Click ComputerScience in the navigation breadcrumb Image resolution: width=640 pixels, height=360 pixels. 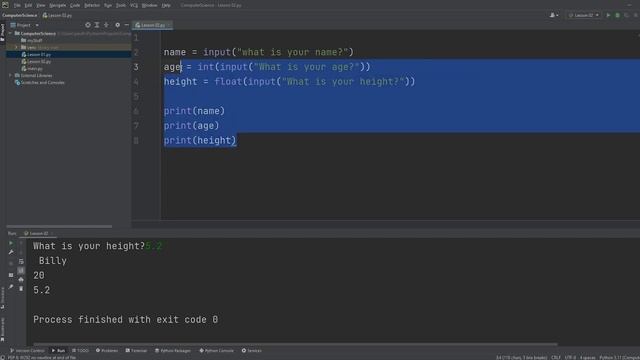point(20,15)
